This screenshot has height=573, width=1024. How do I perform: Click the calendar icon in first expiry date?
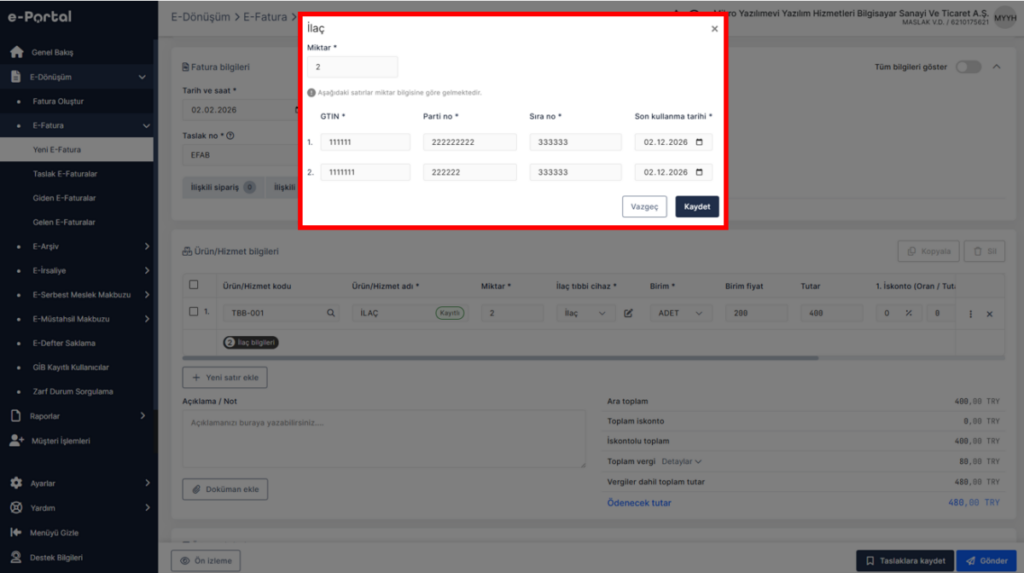tap(699, 142)
